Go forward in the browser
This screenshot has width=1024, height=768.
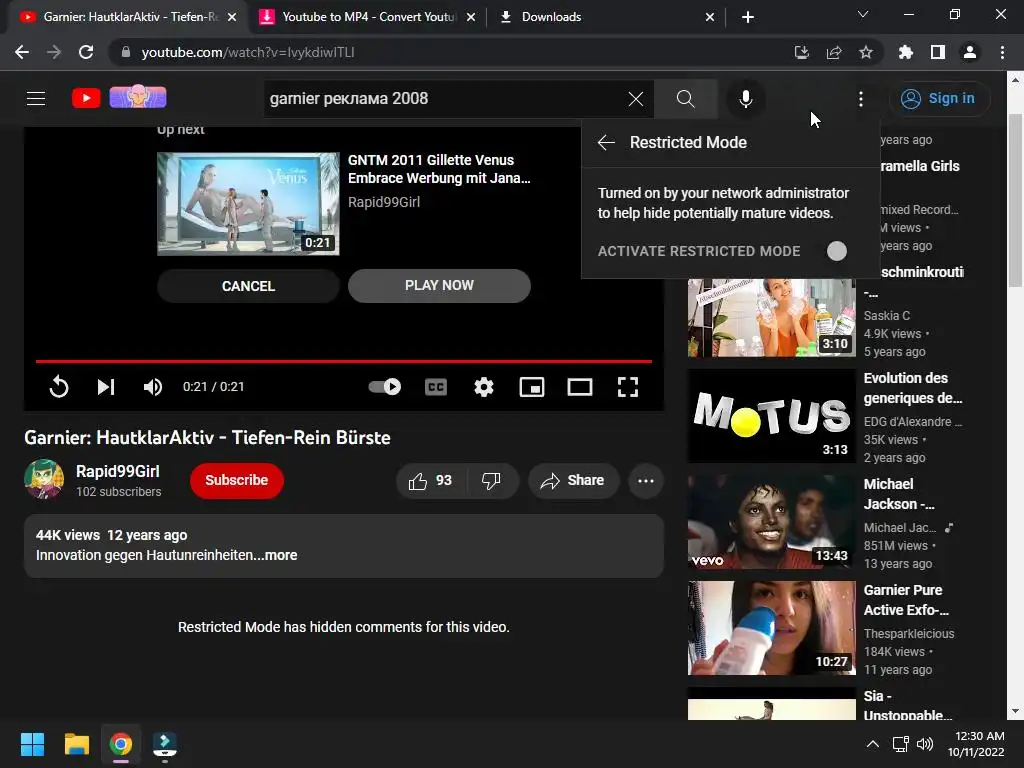click(54, 52)
